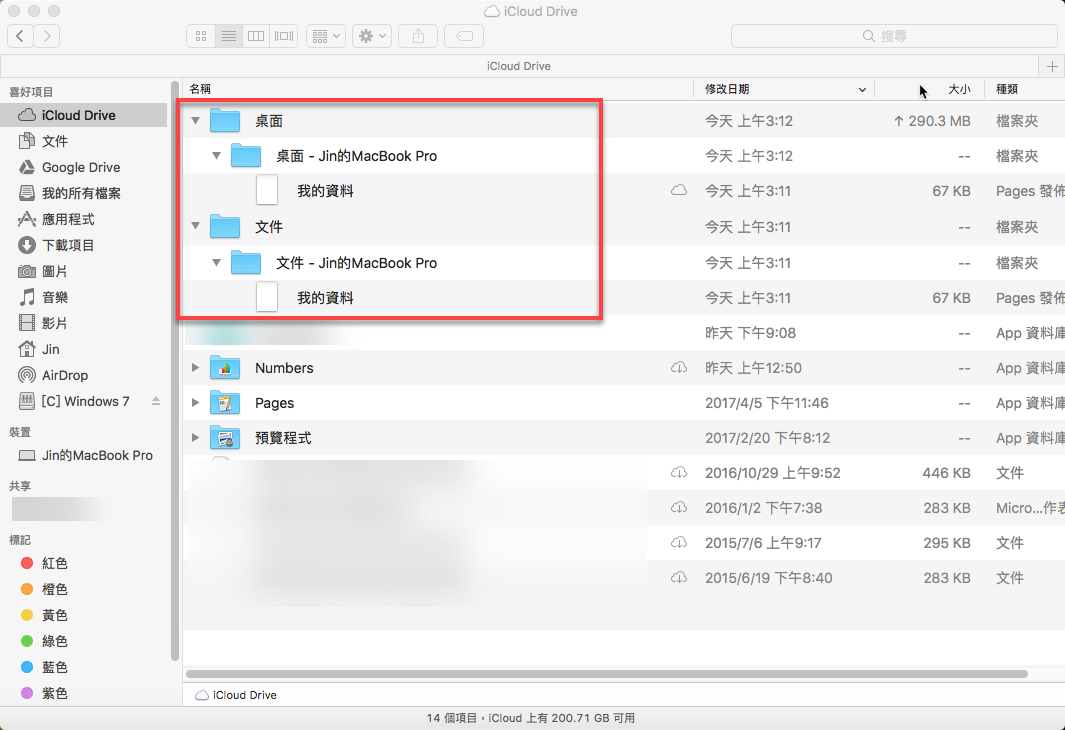Viewport: 1065px width, 730px height.
Task: Open the item arrangement dropdown
Action: [326, 36]
